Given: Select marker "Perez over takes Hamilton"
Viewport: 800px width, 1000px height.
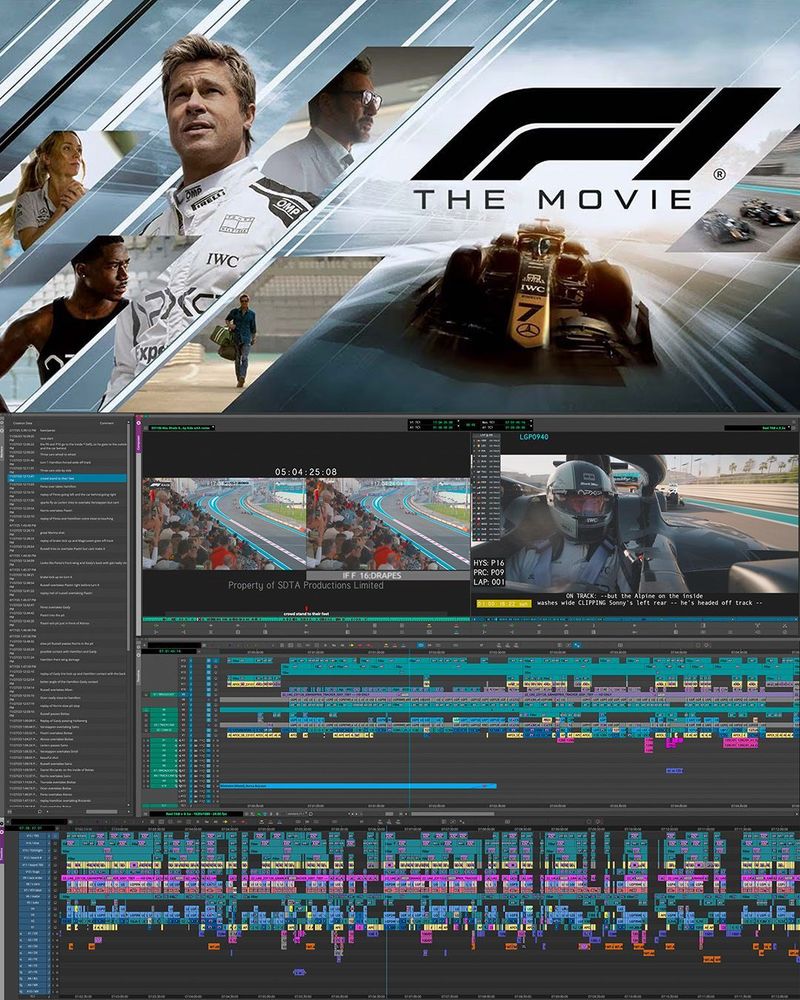Looking at the screenshot, I should 67,487.
